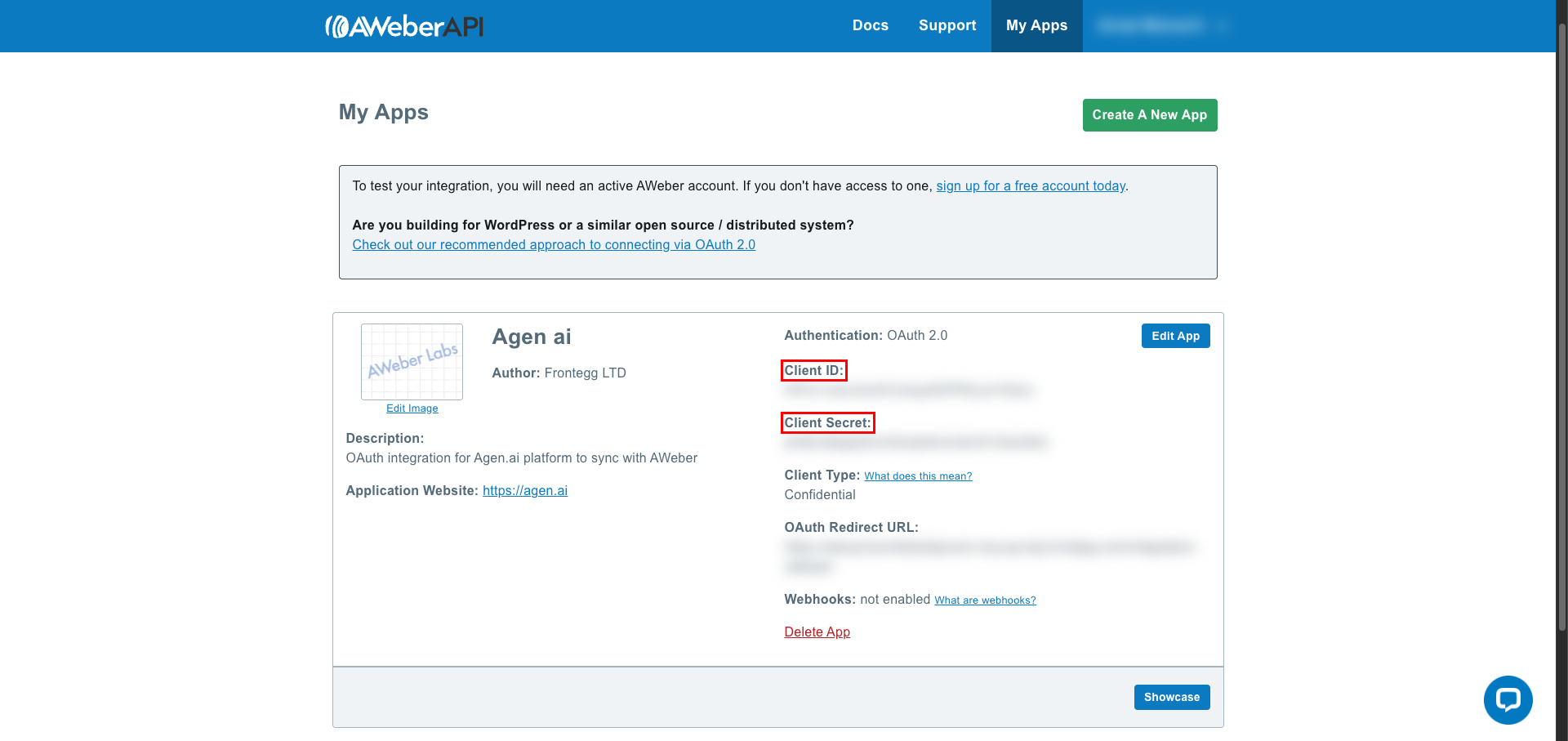Open the https://agen.ai website link
The height and width of the screenshot is (741, 1568).
525,491
